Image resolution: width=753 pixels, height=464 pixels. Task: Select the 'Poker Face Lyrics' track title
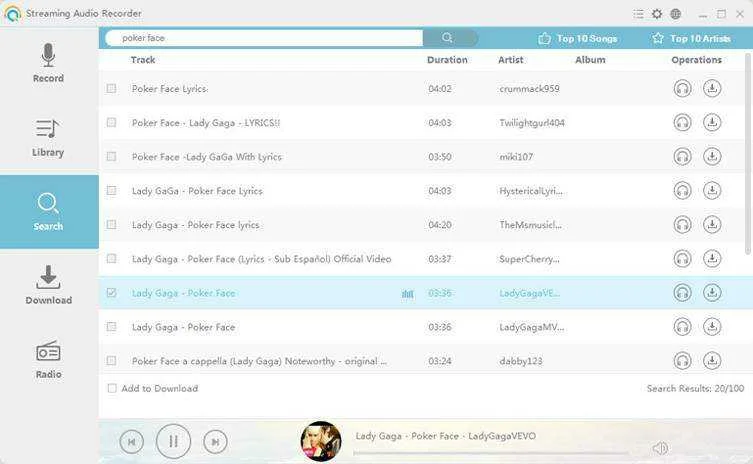click(x=169, y=89)
